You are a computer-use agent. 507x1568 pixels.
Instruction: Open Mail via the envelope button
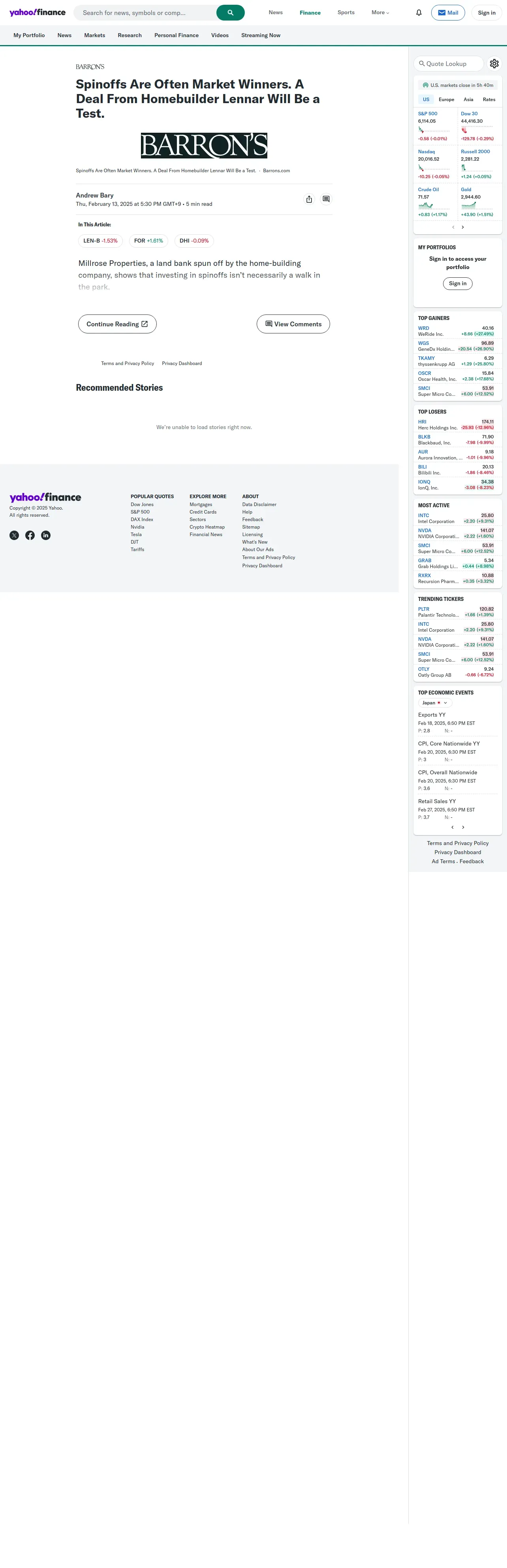click(448, 13)
